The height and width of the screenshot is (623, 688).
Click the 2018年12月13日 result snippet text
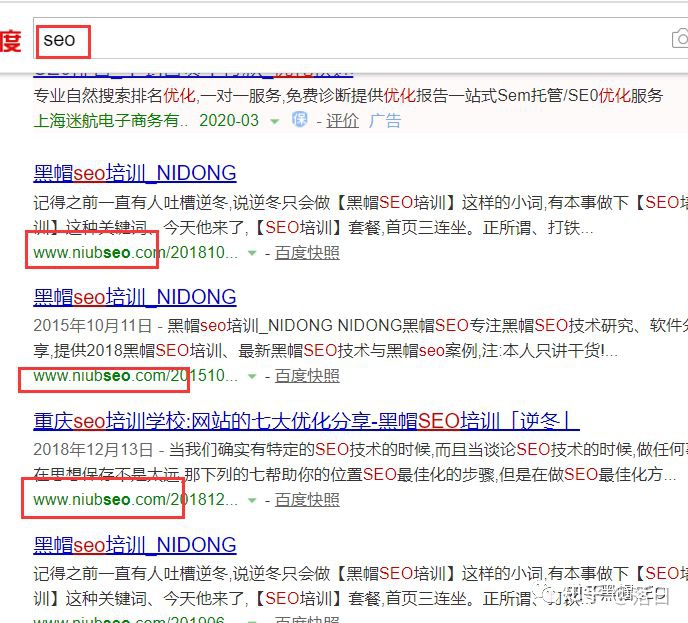coord(361,462)
